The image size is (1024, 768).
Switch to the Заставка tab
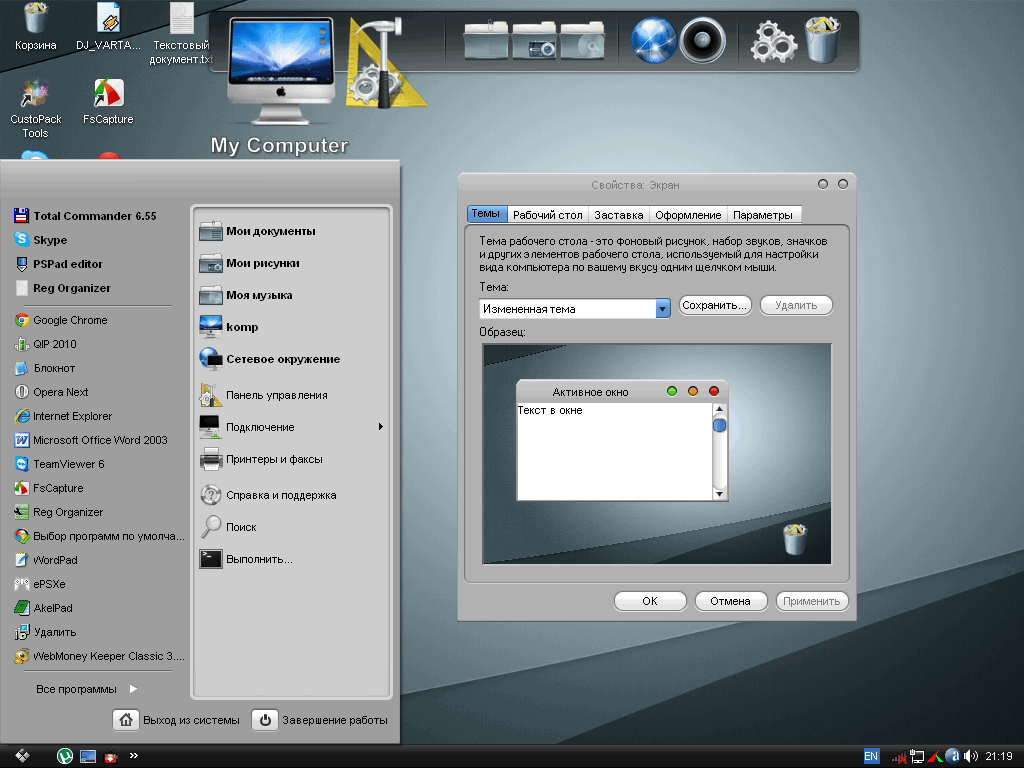point(618,215)
